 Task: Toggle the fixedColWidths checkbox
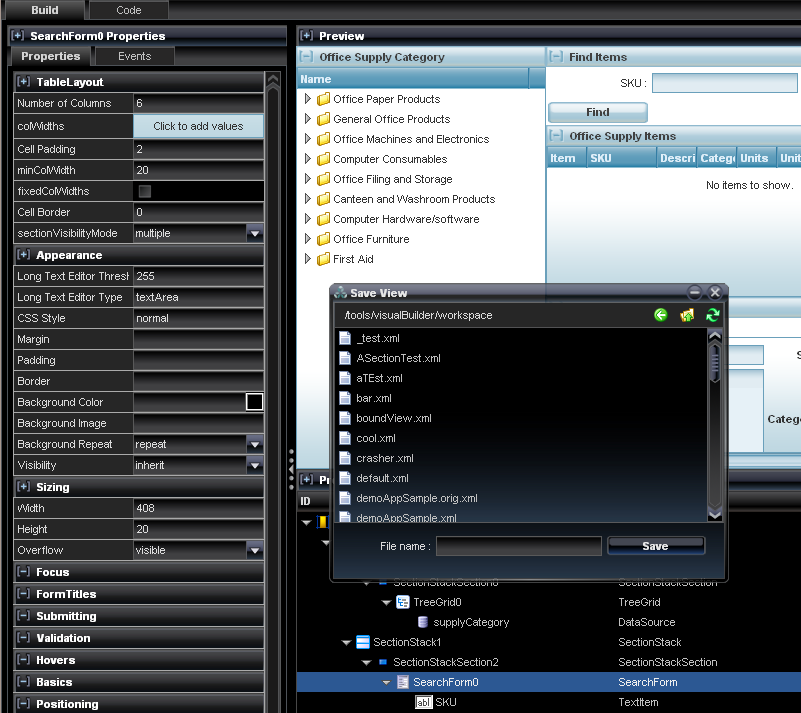click(145, 191)
